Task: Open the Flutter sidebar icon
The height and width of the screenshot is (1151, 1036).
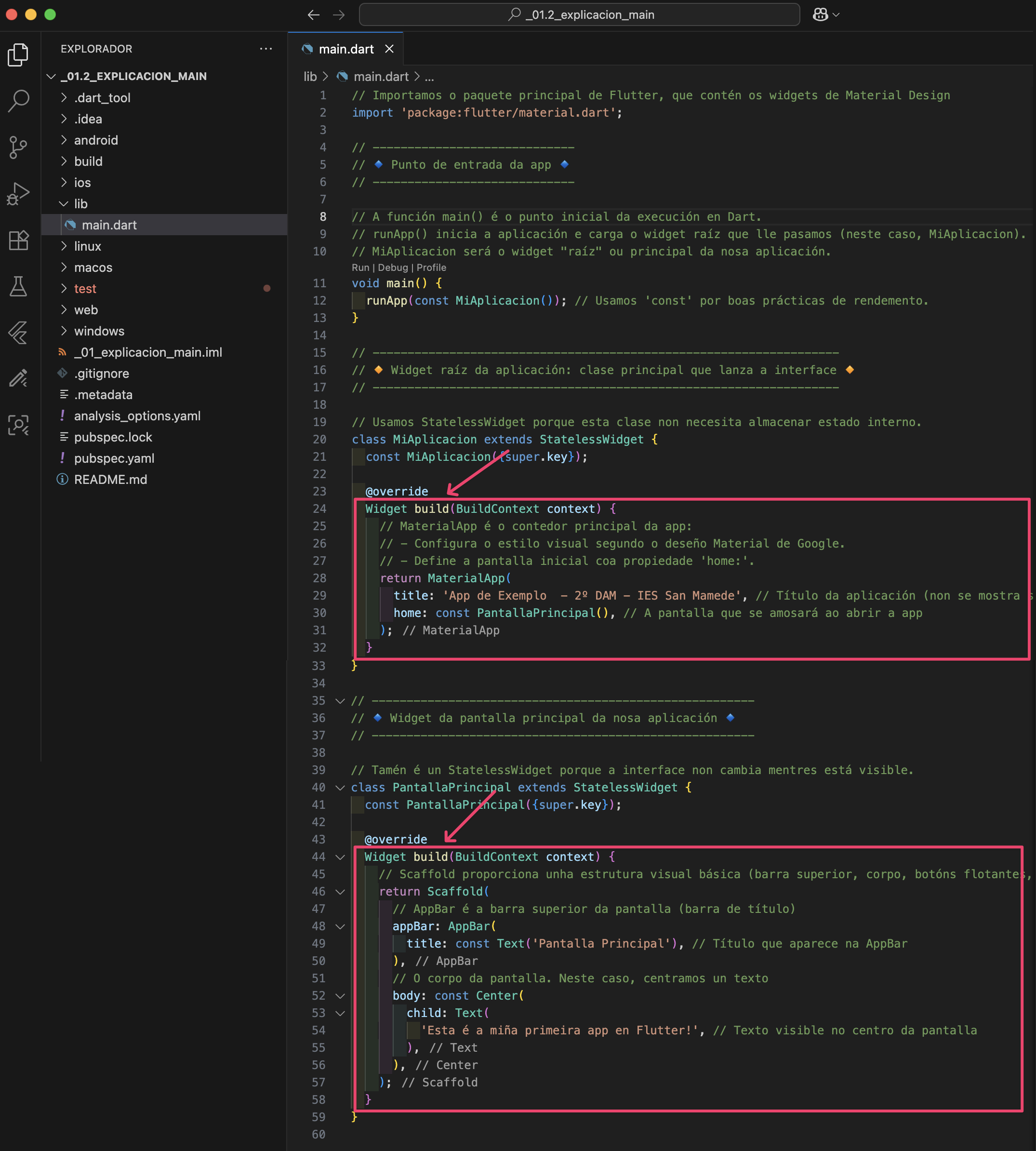Action: [x=18, y=333]
